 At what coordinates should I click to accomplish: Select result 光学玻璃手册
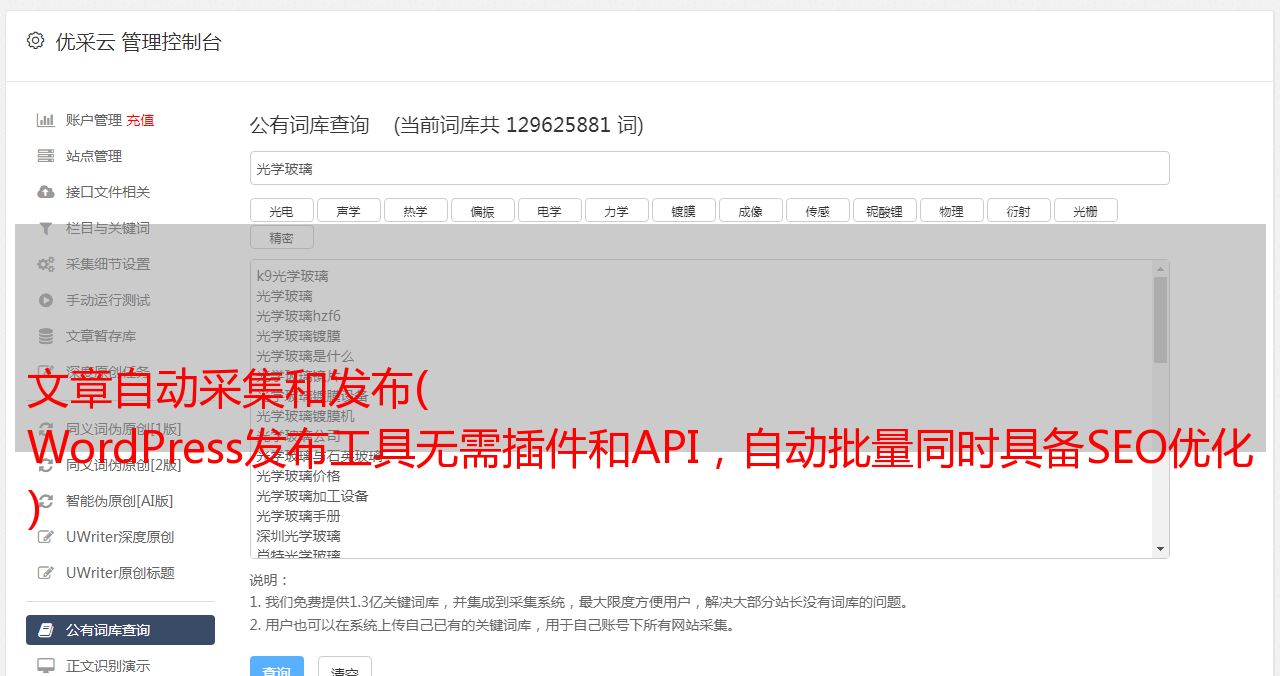pyautogui.click(x=298, y=516)
